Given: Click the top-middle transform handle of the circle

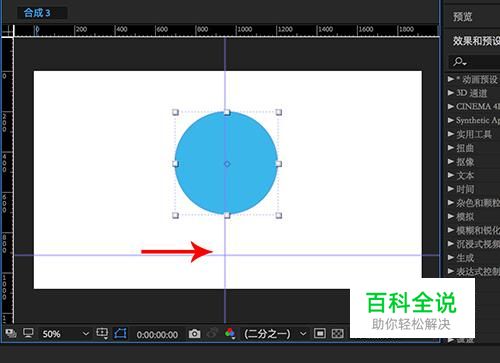Looking at the screenshot, I should click(x=227, y=112).
